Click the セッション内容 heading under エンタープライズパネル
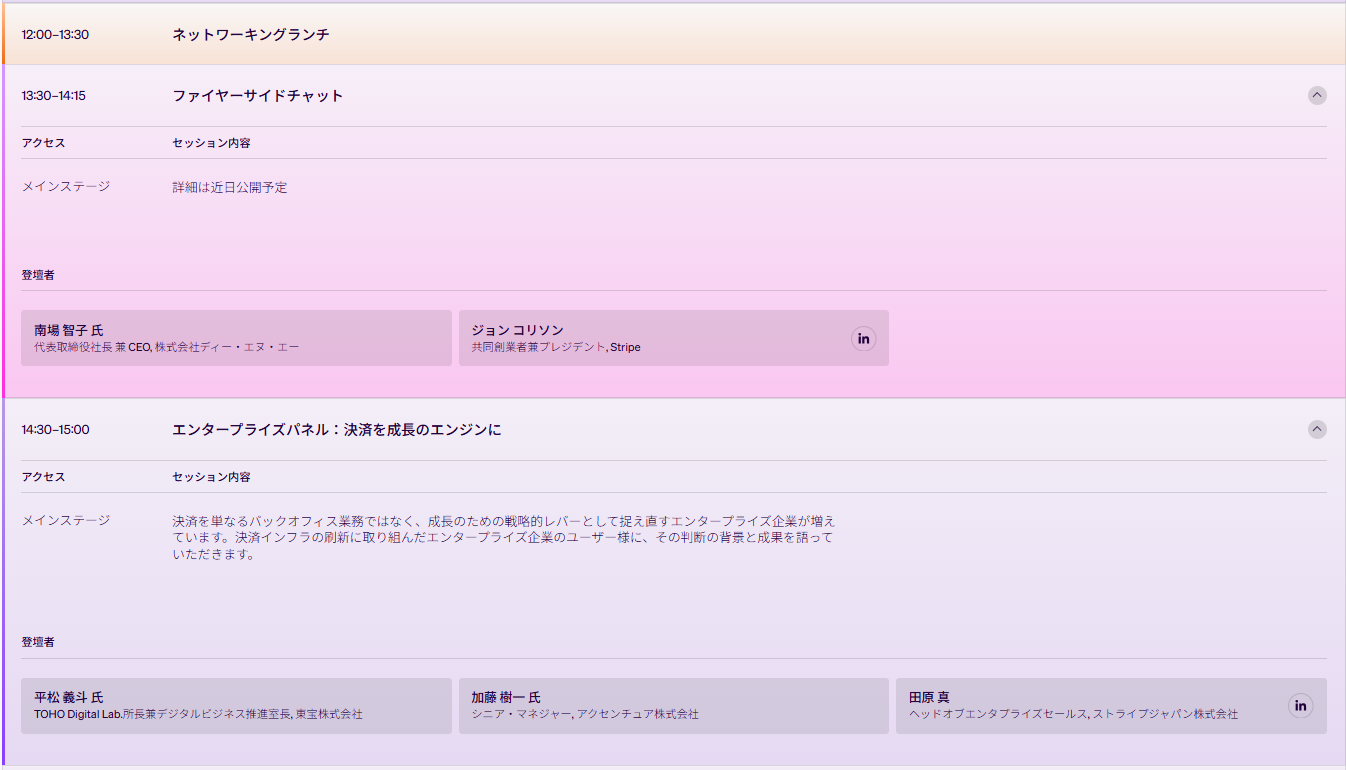This screenshot has width=1346, height=770. [x=211, y=477]
